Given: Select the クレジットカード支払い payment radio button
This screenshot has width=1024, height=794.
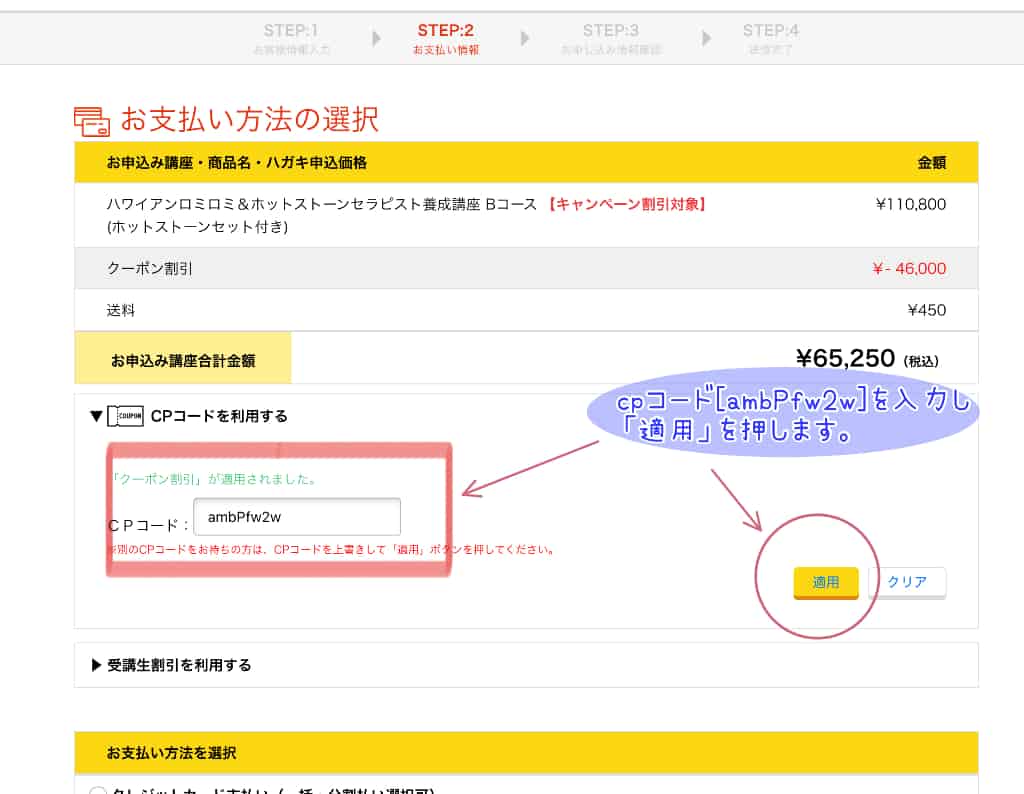Looking at the screenshot, I should pyautogui.click(x=98, y=790).
